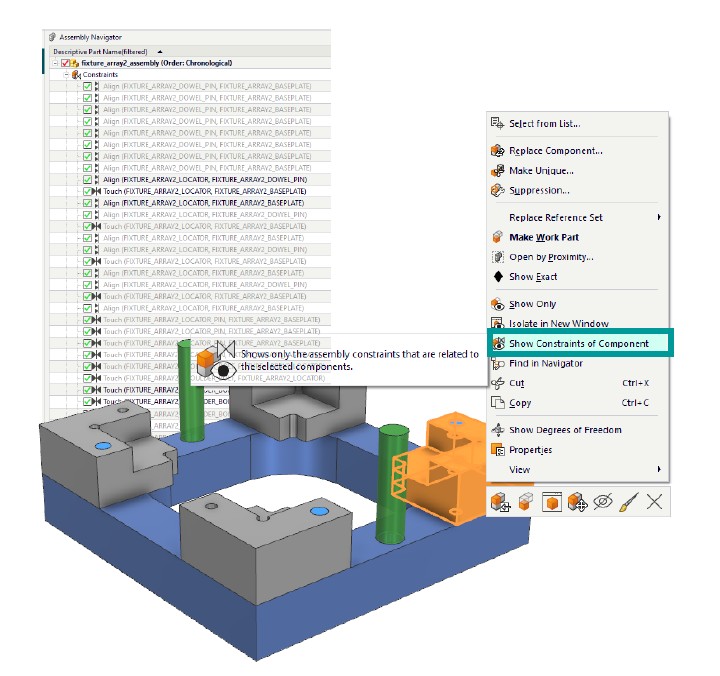Sort by Descriptive Part Name column header
Image resolution: width=720 pixels, height=676 pixels.
point(100,51)
